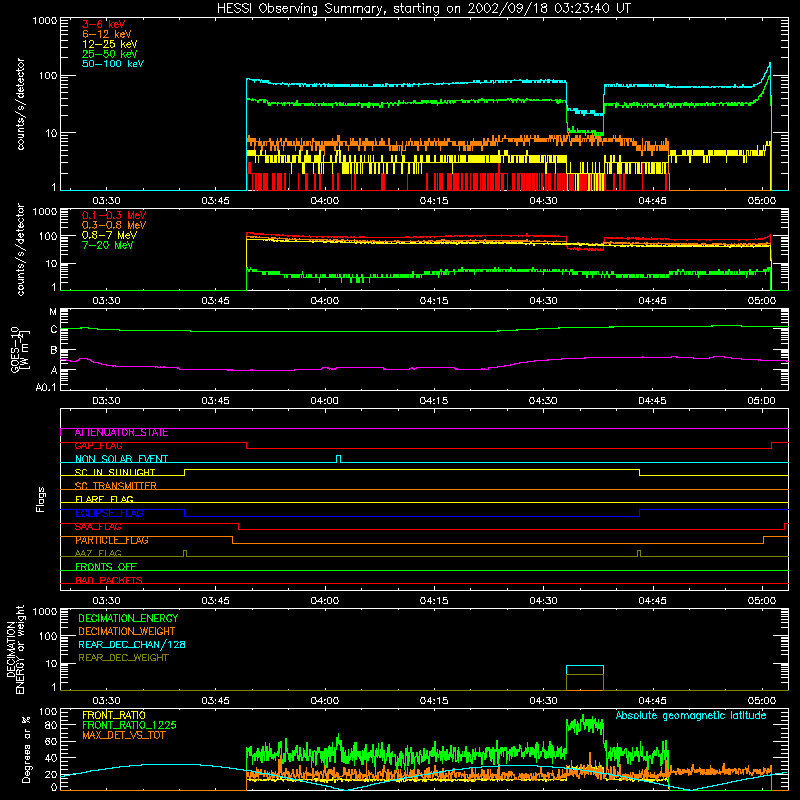Select the 12-25 keV legend label
800x800 pixels.
109,44
